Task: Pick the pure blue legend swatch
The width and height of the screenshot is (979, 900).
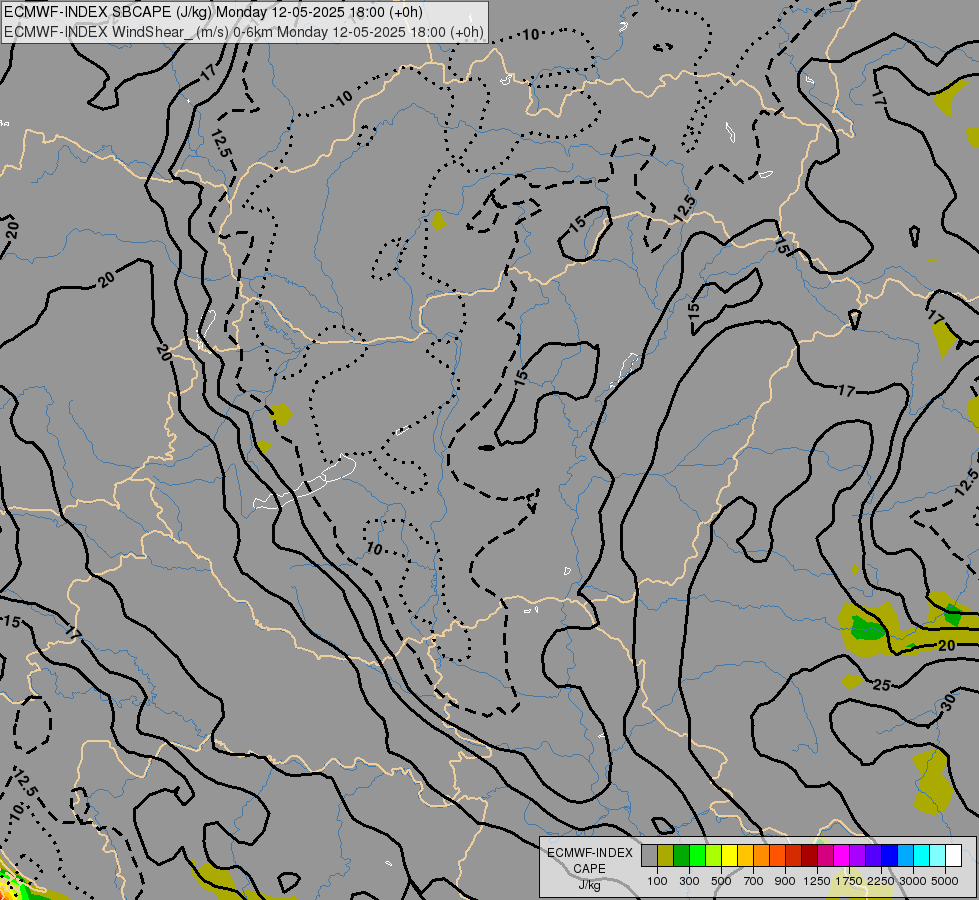Action: tap(890, 856)
